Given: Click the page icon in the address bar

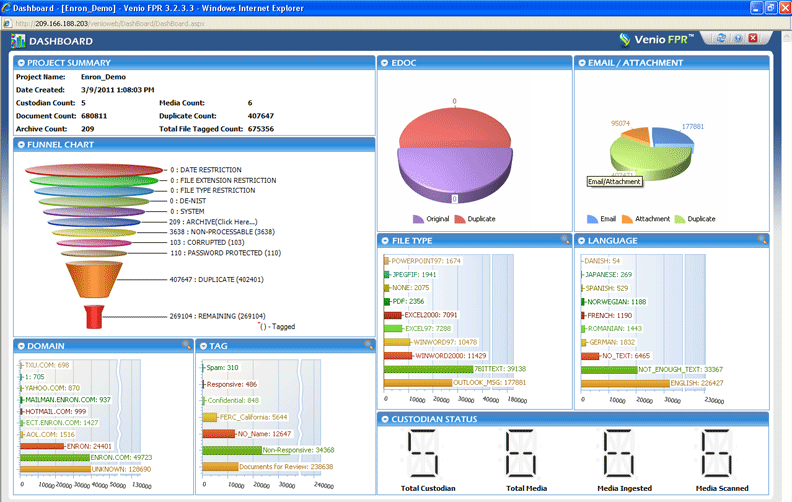Looking at the screenshot, I should click(7, 23).
